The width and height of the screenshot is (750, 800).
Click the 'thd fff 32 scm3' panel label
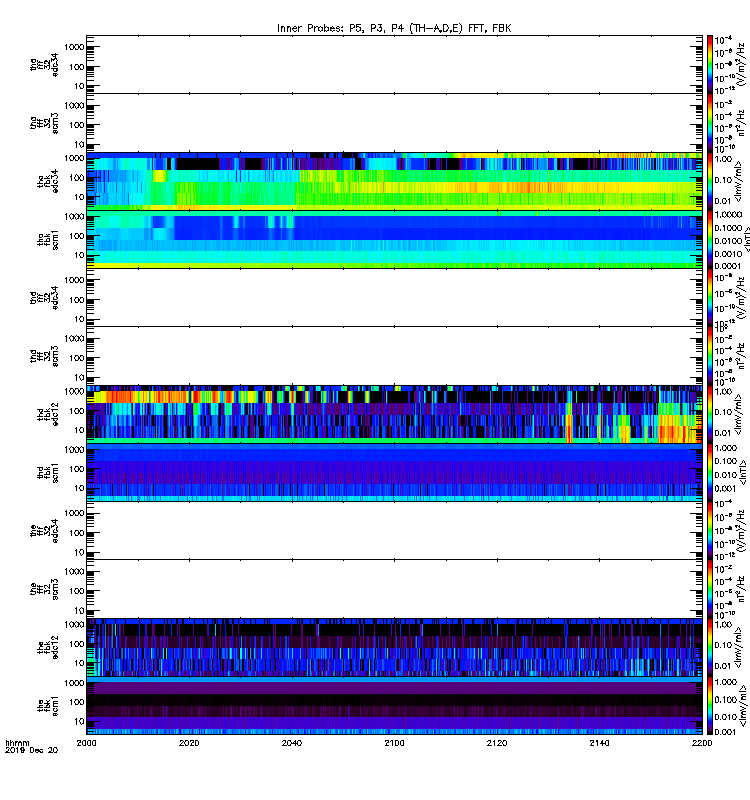pos(44,356)
